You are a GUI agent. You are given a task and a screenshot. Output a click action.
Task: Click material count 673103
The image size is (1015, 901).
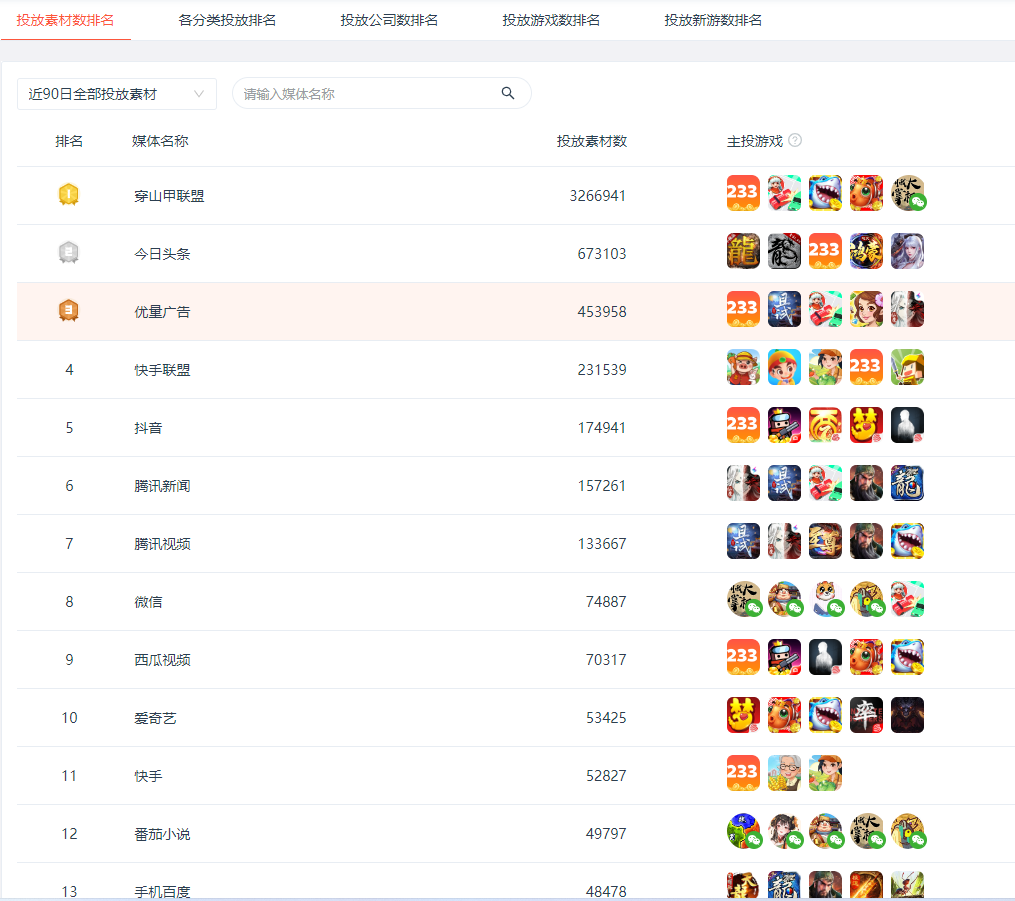point(602,254)
